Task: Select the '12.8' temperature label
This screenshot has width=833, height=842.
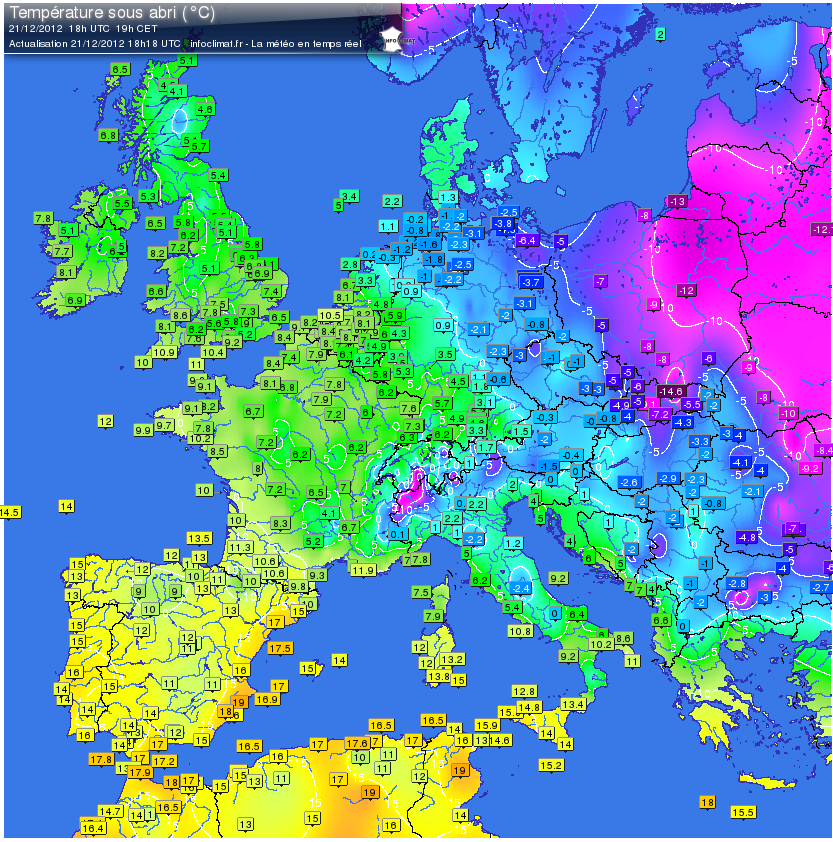Action: (524, 691)
